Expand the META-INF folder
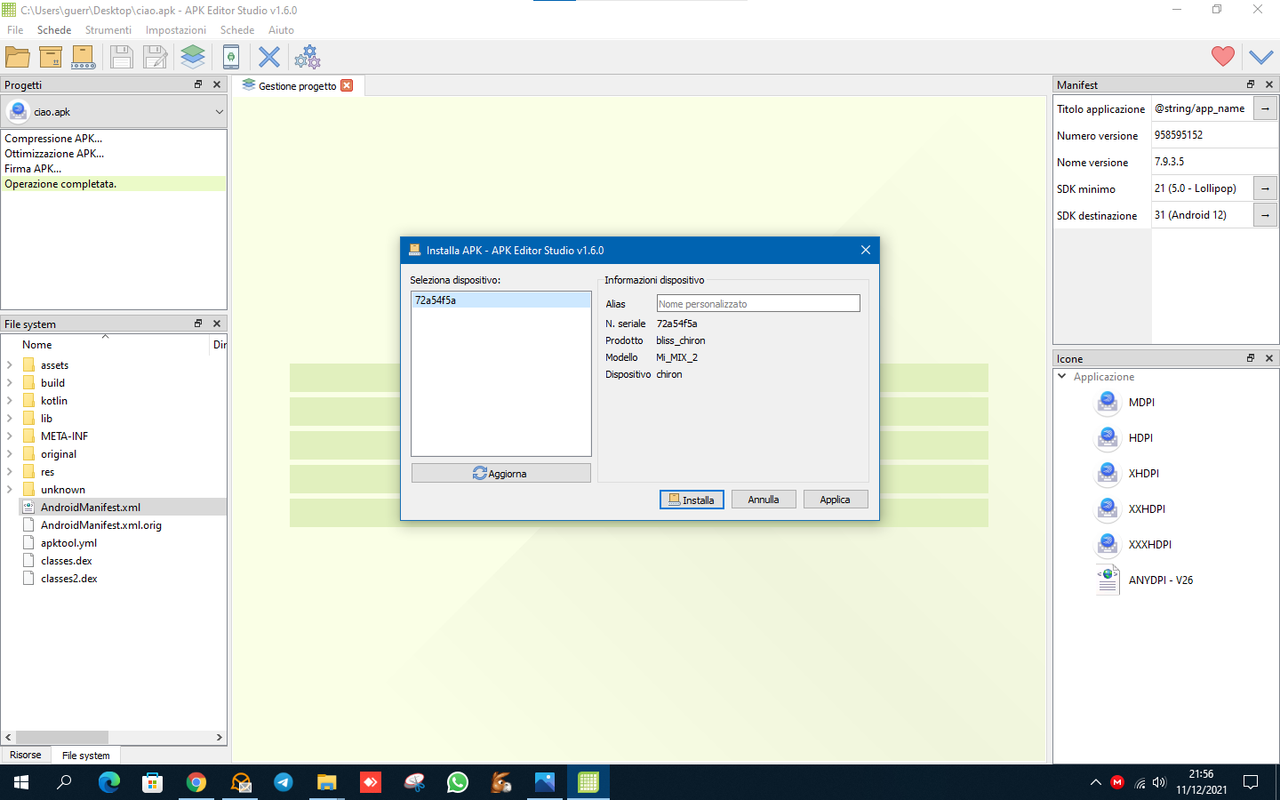The width and height of the screenshot is (1280, 800). (9, 436)
